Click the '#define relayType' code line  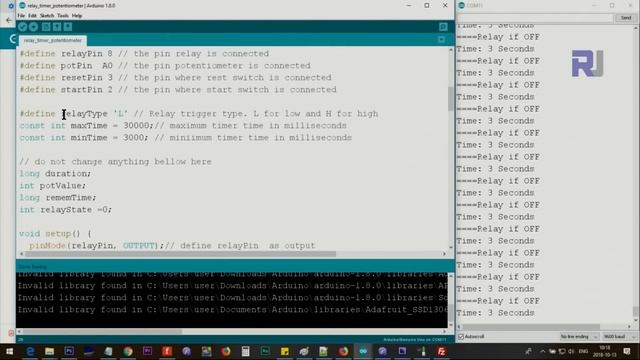(199, 113)
